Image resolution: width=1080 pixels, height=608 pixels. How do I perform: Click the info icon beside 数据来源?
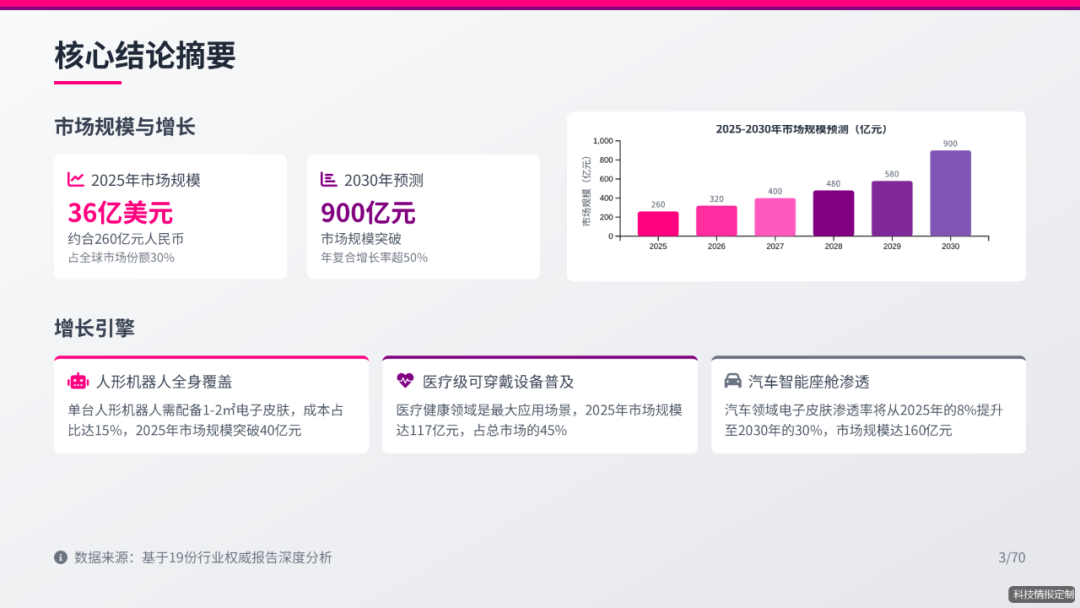[x=61, y=557]
